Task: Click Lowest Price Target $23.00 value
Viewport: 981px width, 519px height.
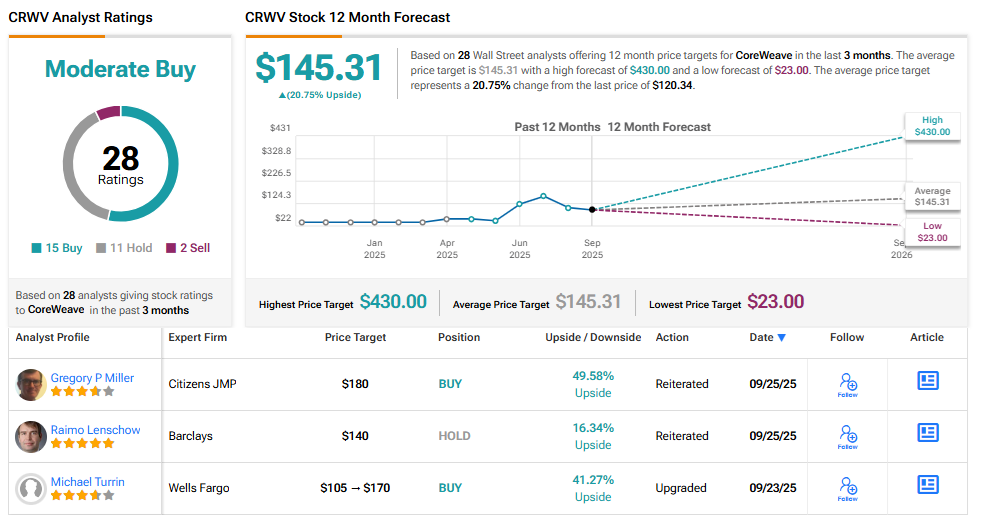Action: pyautogui.click(x=776, y=302)
